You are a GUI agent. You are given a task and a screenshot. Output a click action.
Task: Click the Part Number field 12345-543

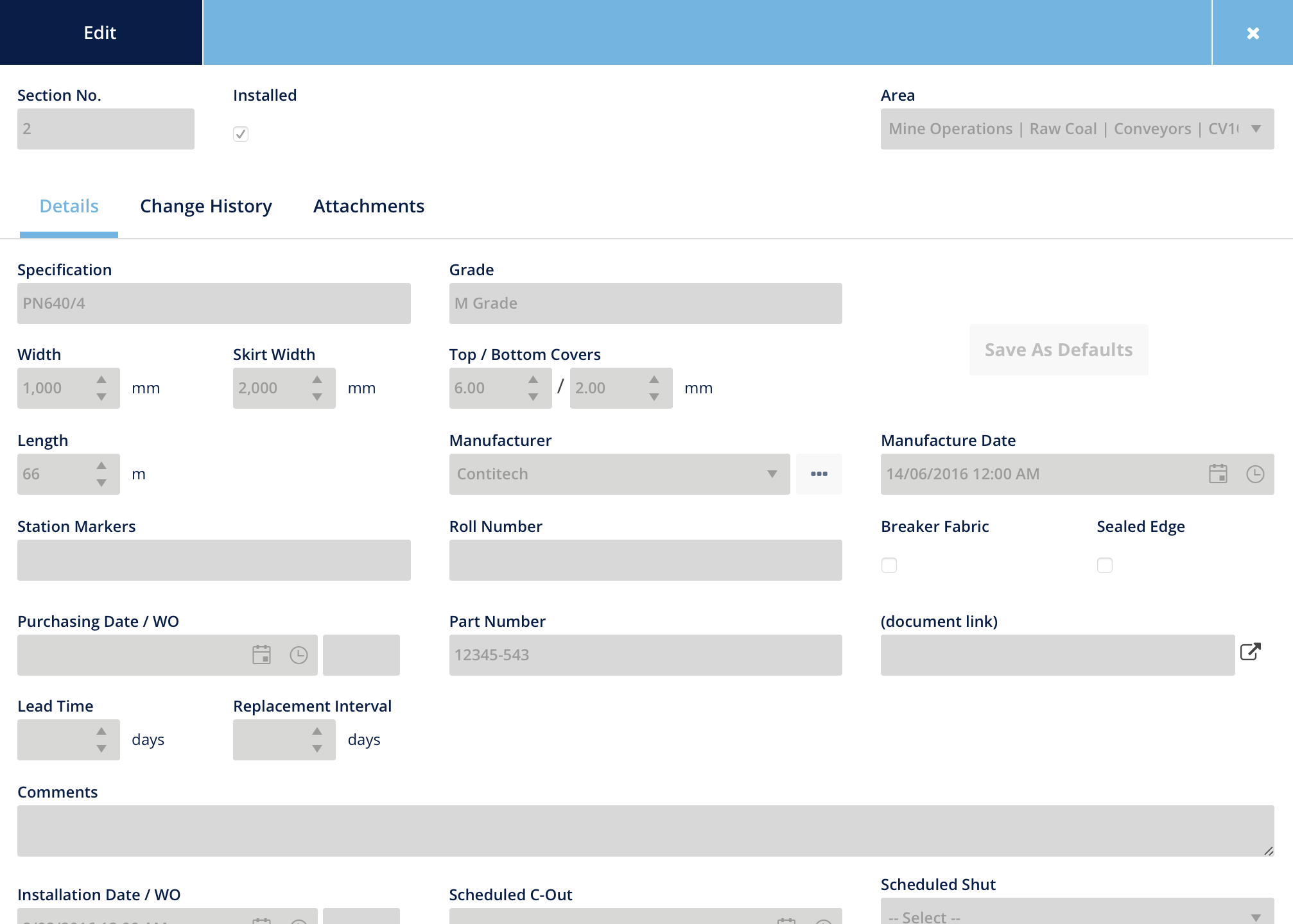tap(646, 655)
